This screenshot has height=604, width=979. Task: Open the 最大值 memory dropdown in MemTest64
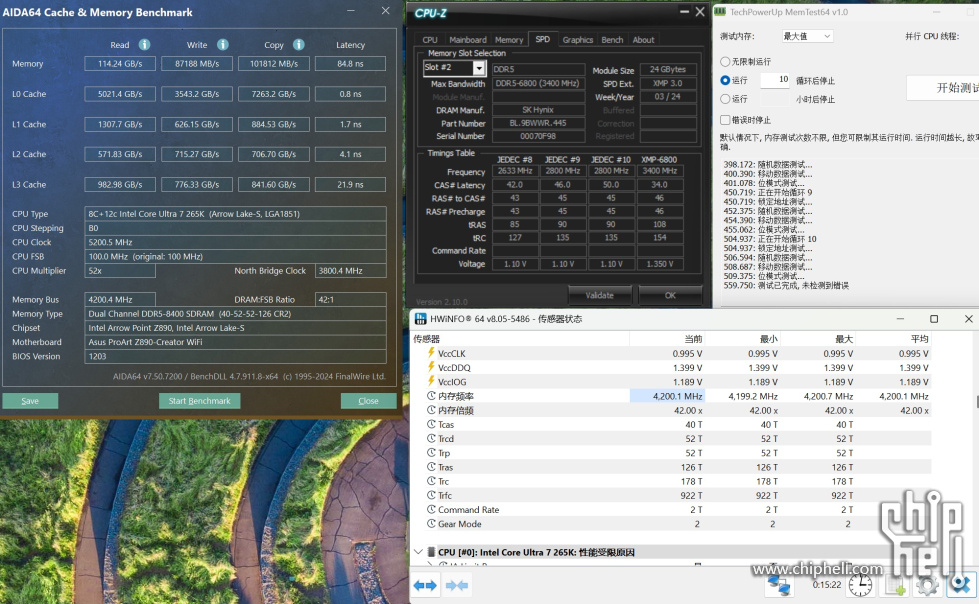pyautogui.click(x=807, y=36)
